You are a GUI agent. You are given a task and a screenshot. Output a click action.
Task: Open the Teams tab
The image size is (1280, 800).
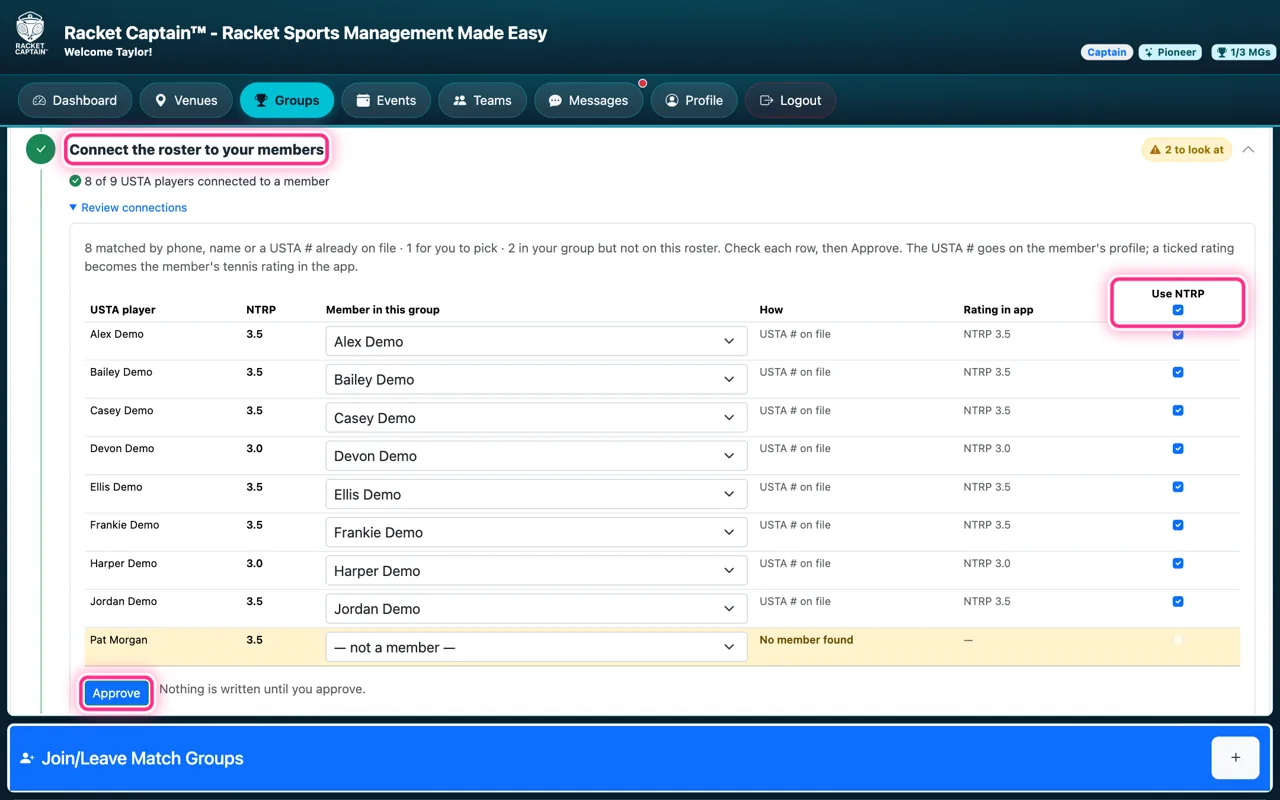[x=483, y=100]
